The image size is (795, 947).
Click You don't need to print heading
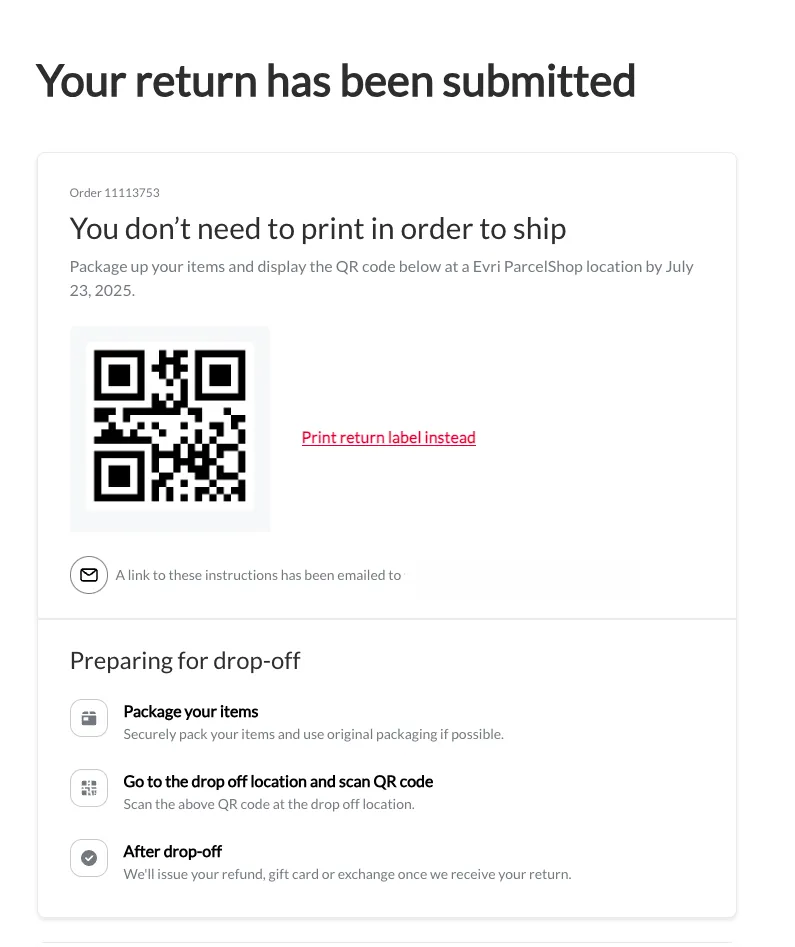318,229
